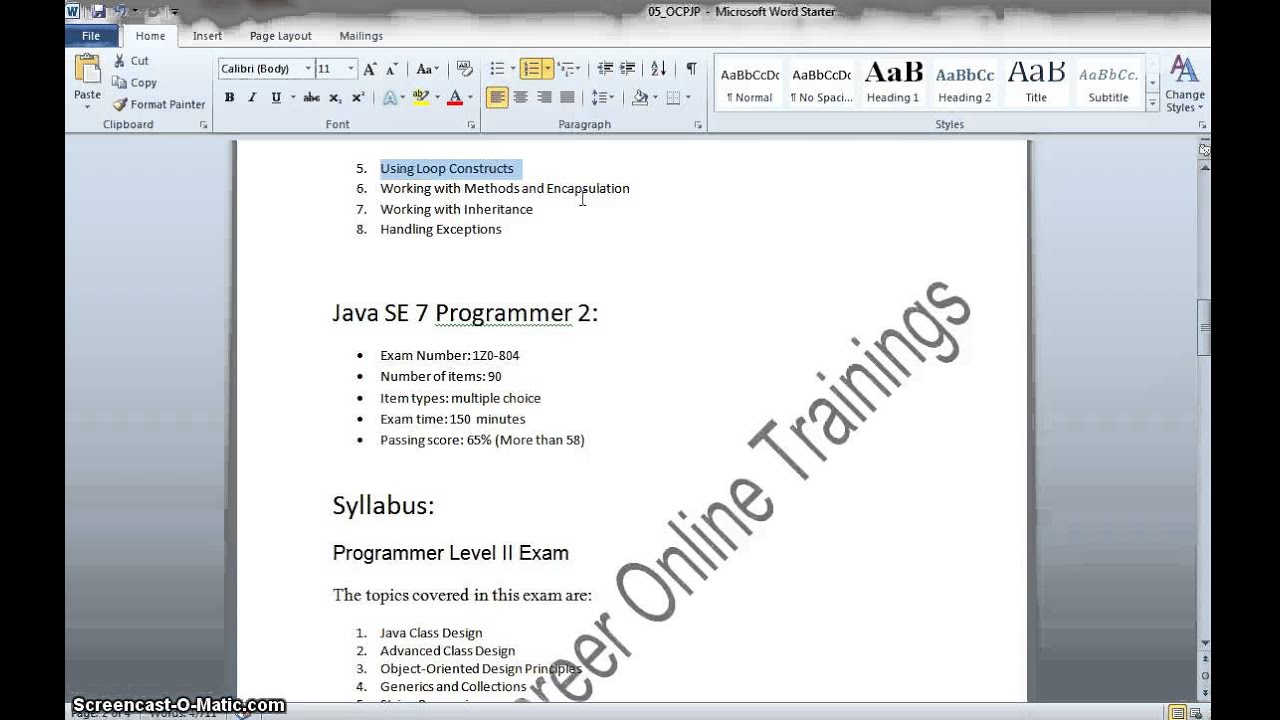This screenshot has height=720, width=1280.
Task: Click 'Working with Inheritance' list item
Action: coord(456,209)
